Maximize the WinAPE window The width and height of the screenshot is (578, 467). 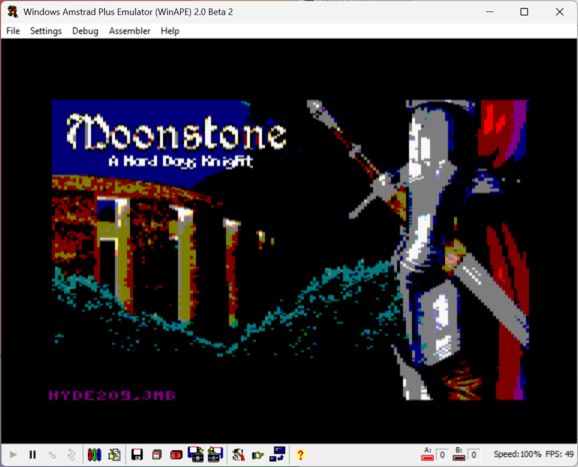coord(524,12)
